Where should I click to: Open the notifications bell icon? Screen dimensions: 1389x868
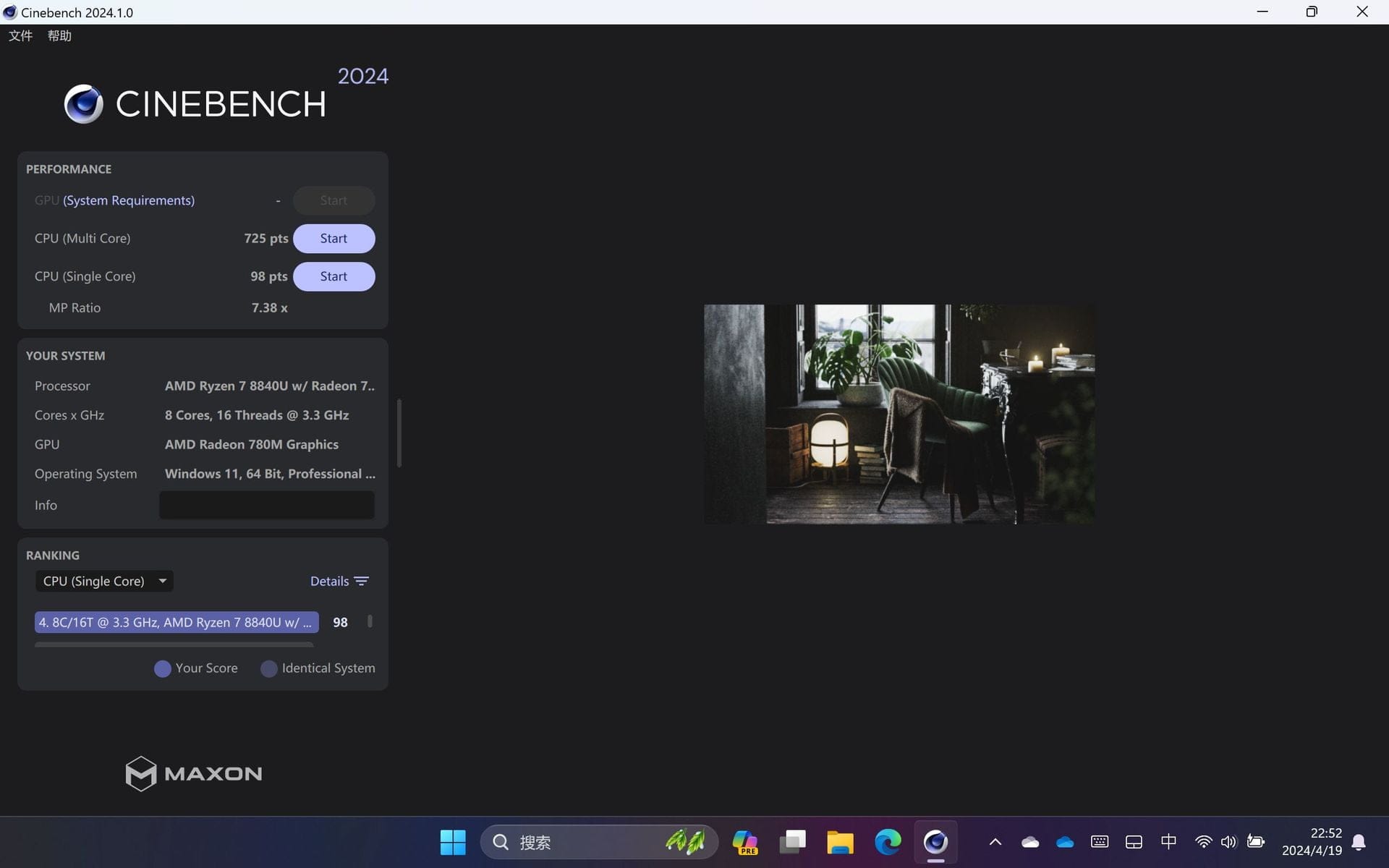1359,842
